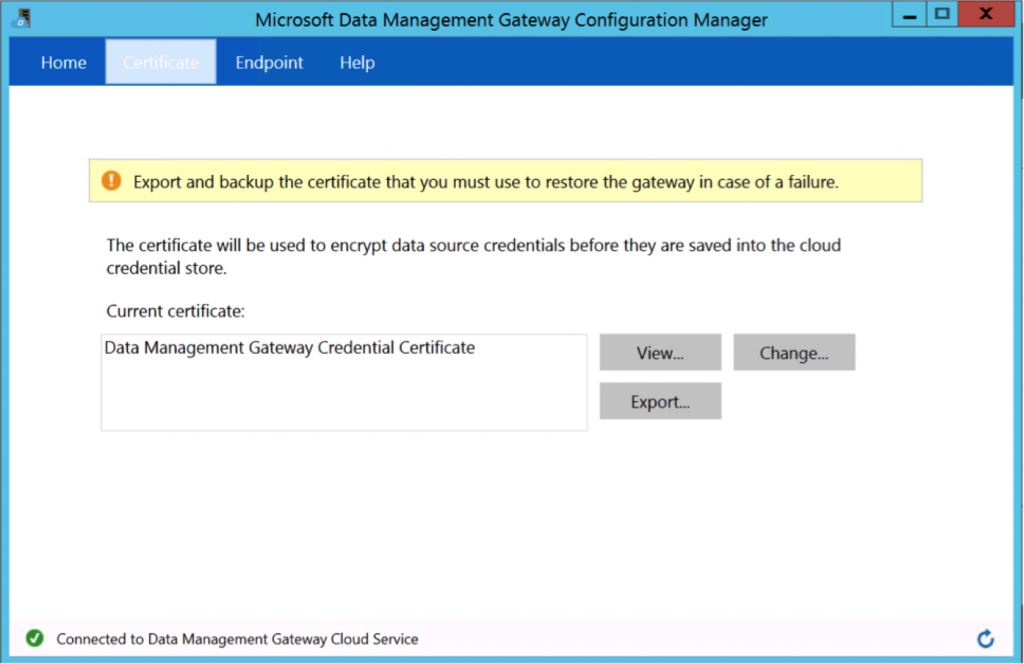Go to the Help tab
This screenshot has width=1024, height=664.
coord(357,62)
